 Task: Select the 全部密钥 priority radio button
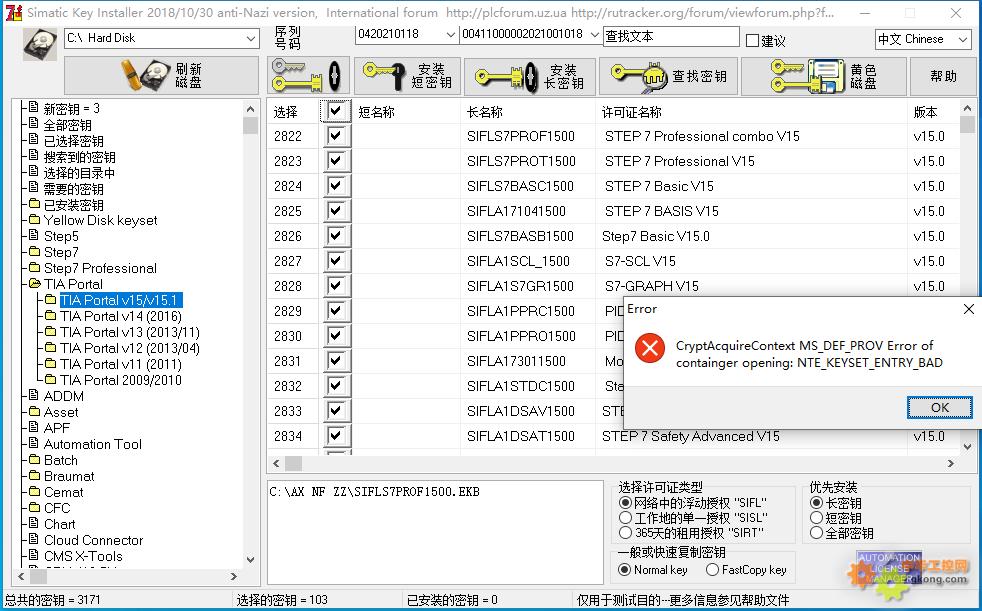click(x=816, y=533)
